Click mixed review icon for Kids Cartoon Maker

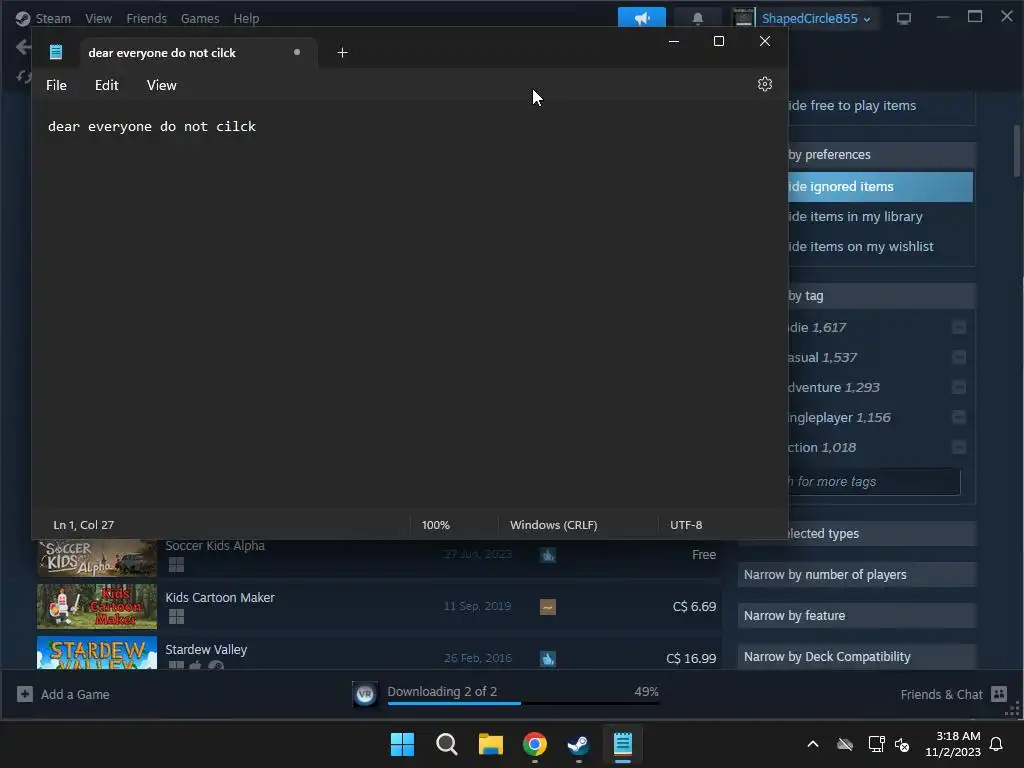point(548,607)
